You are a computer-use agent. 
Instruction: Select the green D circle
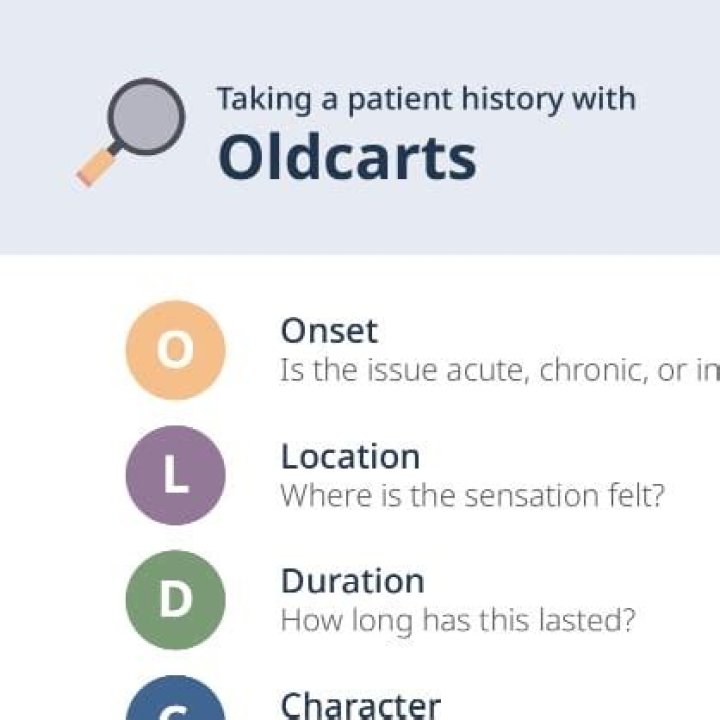click(175, 600)
